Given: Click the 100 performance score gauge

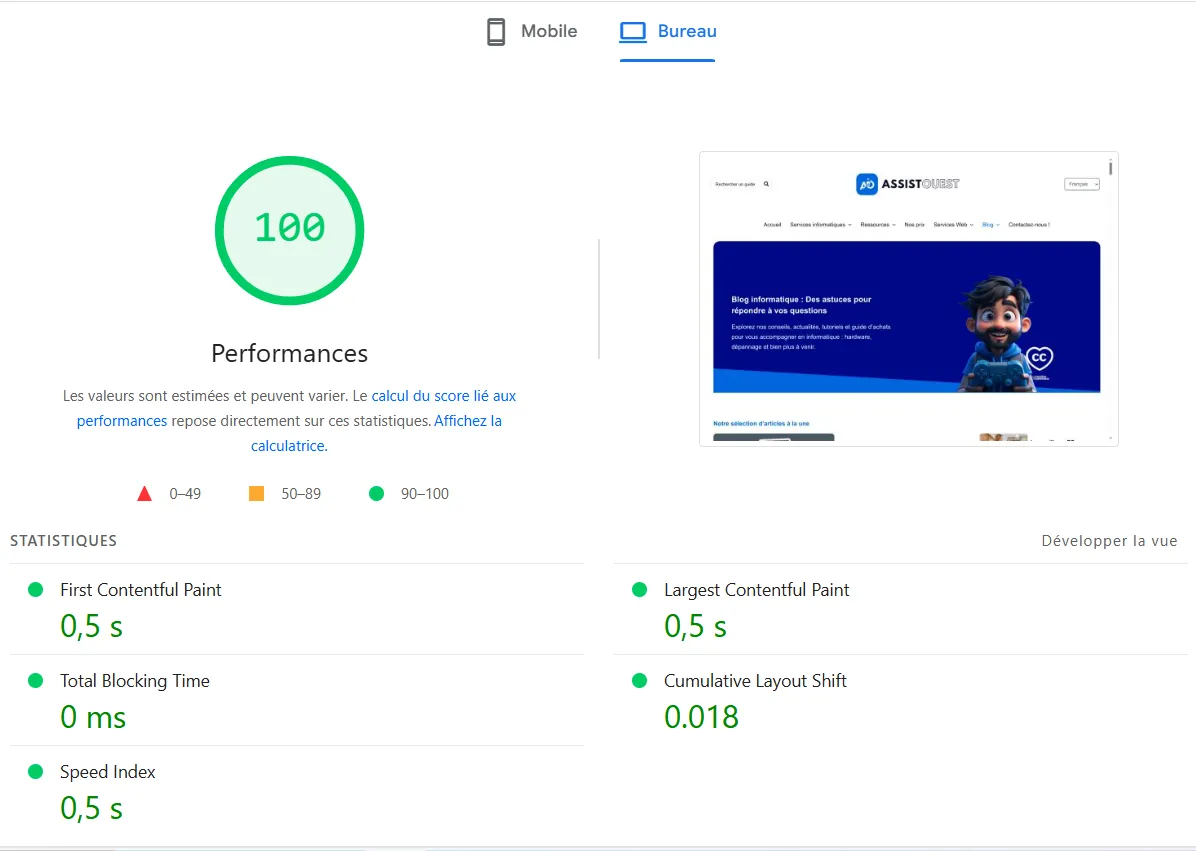Looking at the screenshot, I should tap(290, 230).
